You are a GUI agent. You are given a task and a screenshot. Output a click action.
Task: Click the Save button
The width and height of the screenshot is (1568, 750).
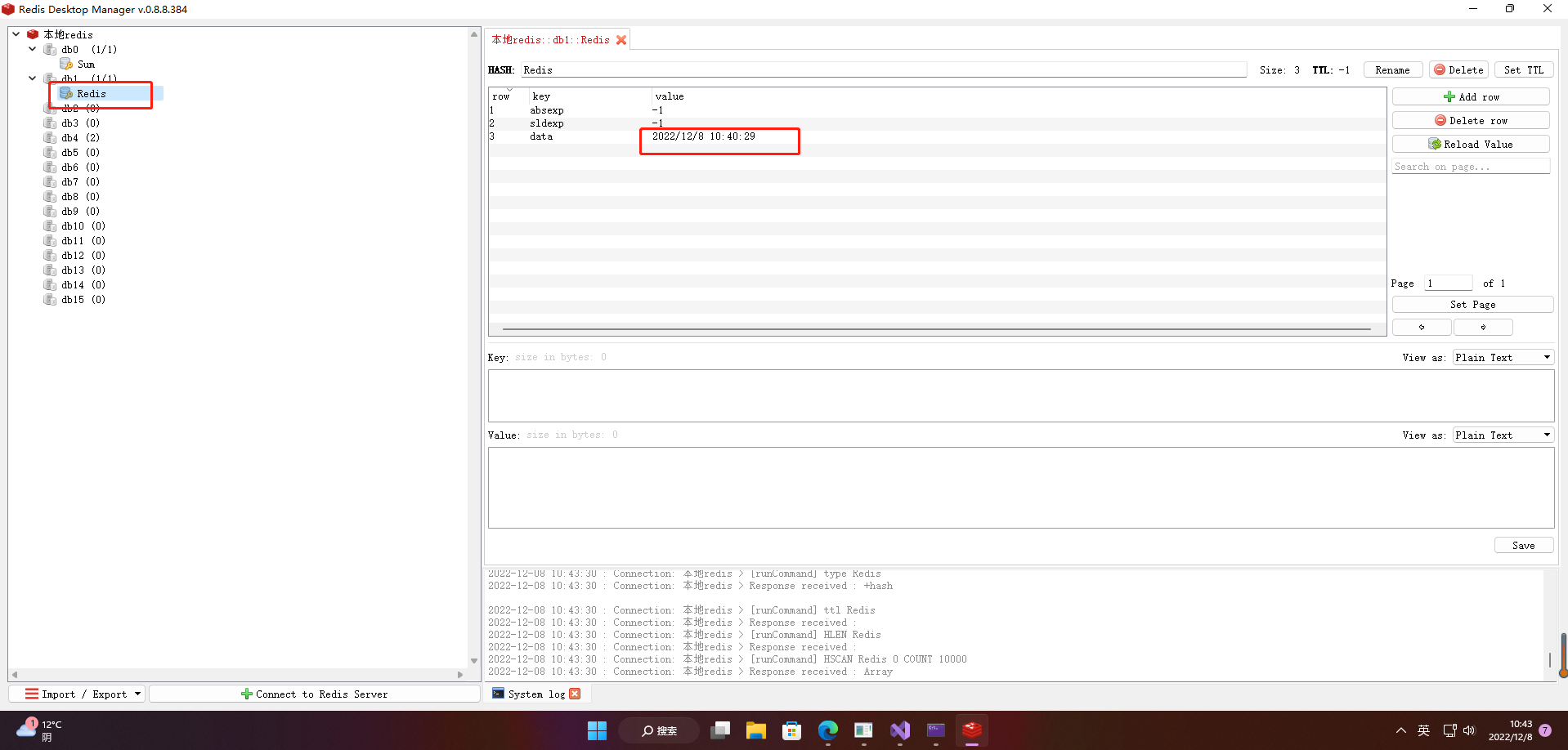click(x=1523, y=546)
